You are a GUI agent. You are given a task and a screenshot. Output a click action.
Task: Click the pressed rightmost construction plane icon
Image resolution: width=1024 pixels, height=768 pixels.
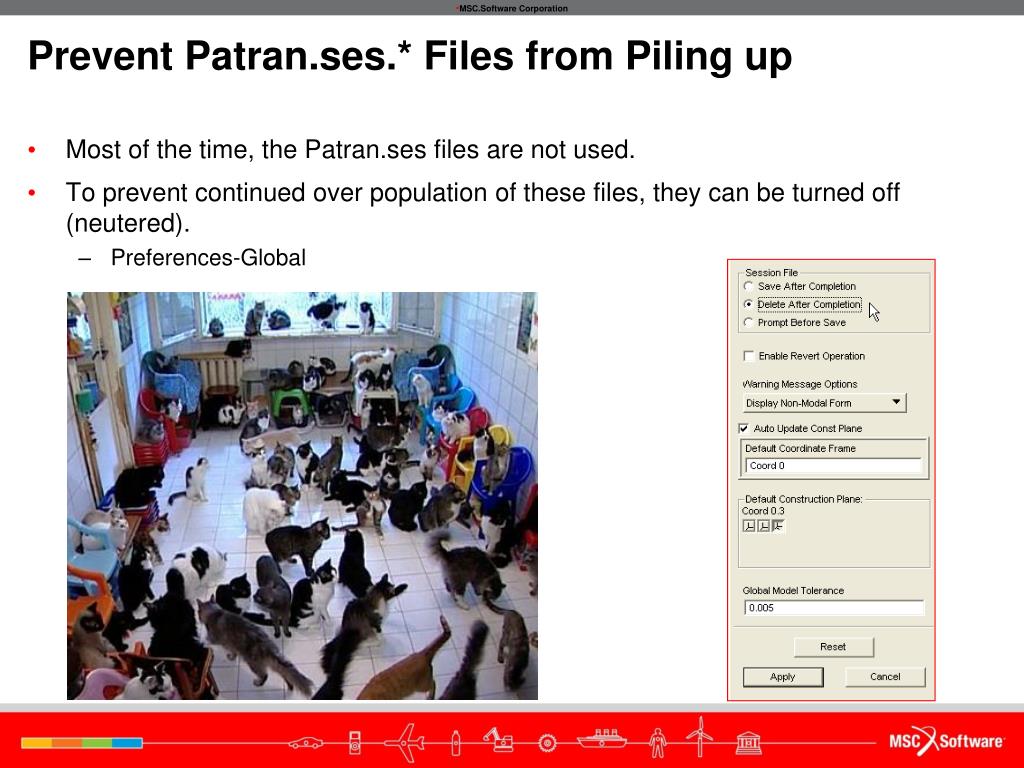click(x=778, y=526)
